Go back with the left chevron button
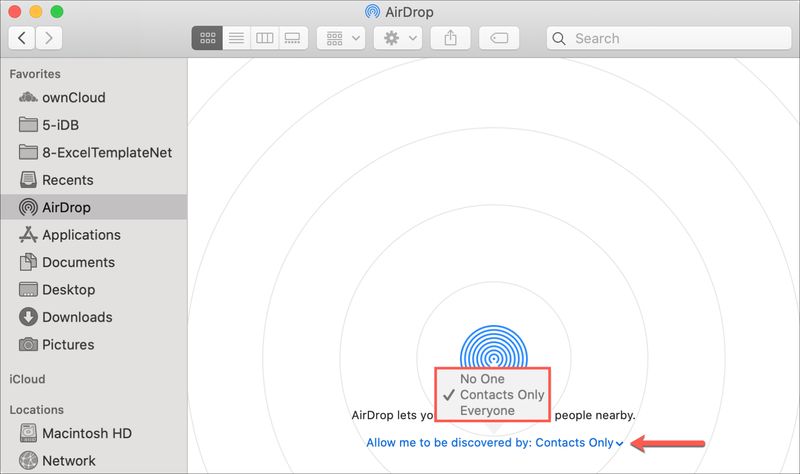 pos(22,38)
